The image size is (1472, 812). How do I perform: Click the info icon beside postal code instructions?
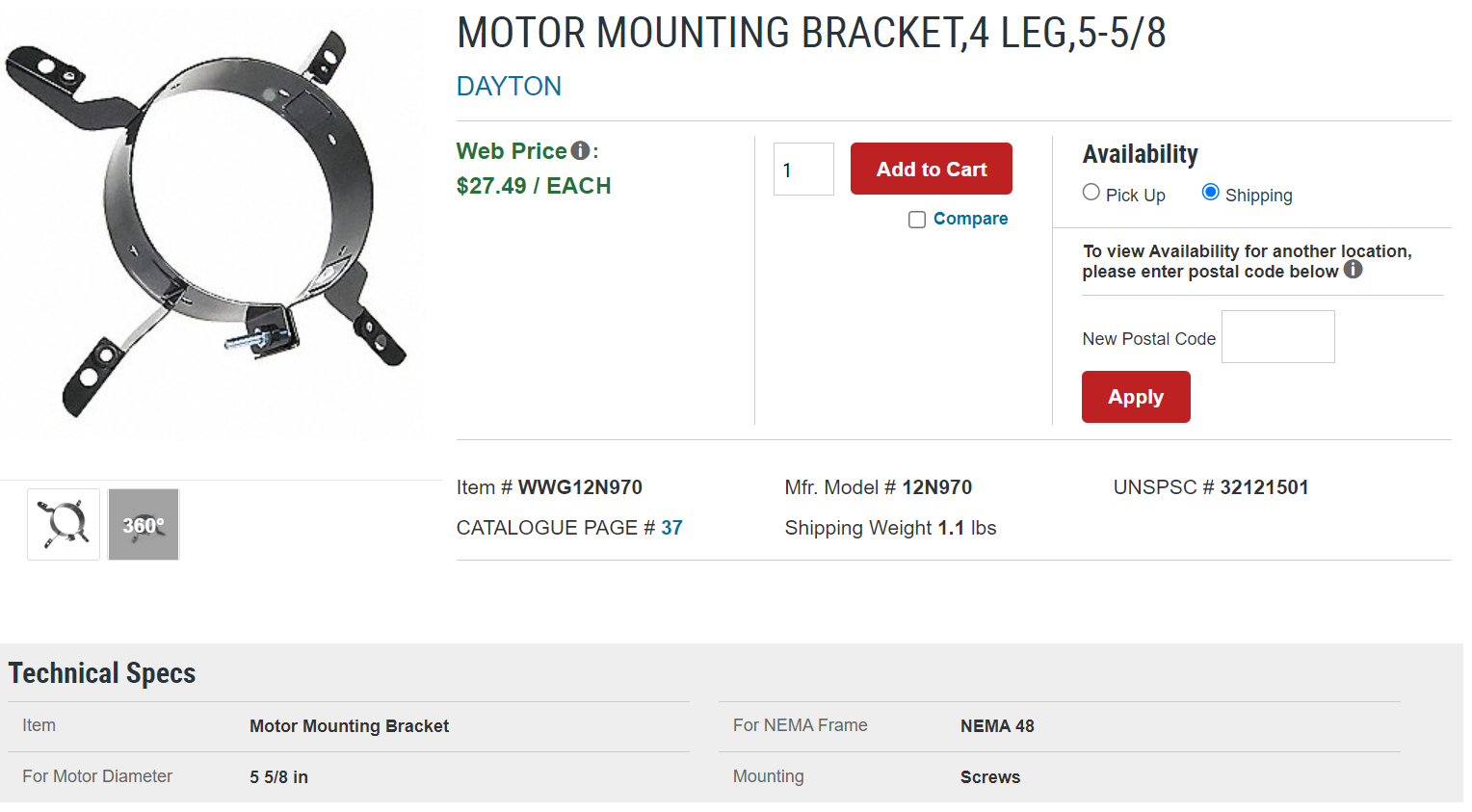[x=1353, y=270]
